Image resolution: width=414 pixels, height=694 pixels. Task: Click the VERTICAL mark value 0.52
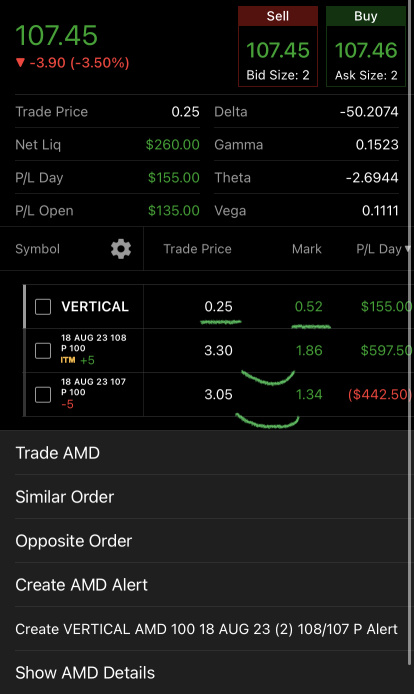click(309, 306)
